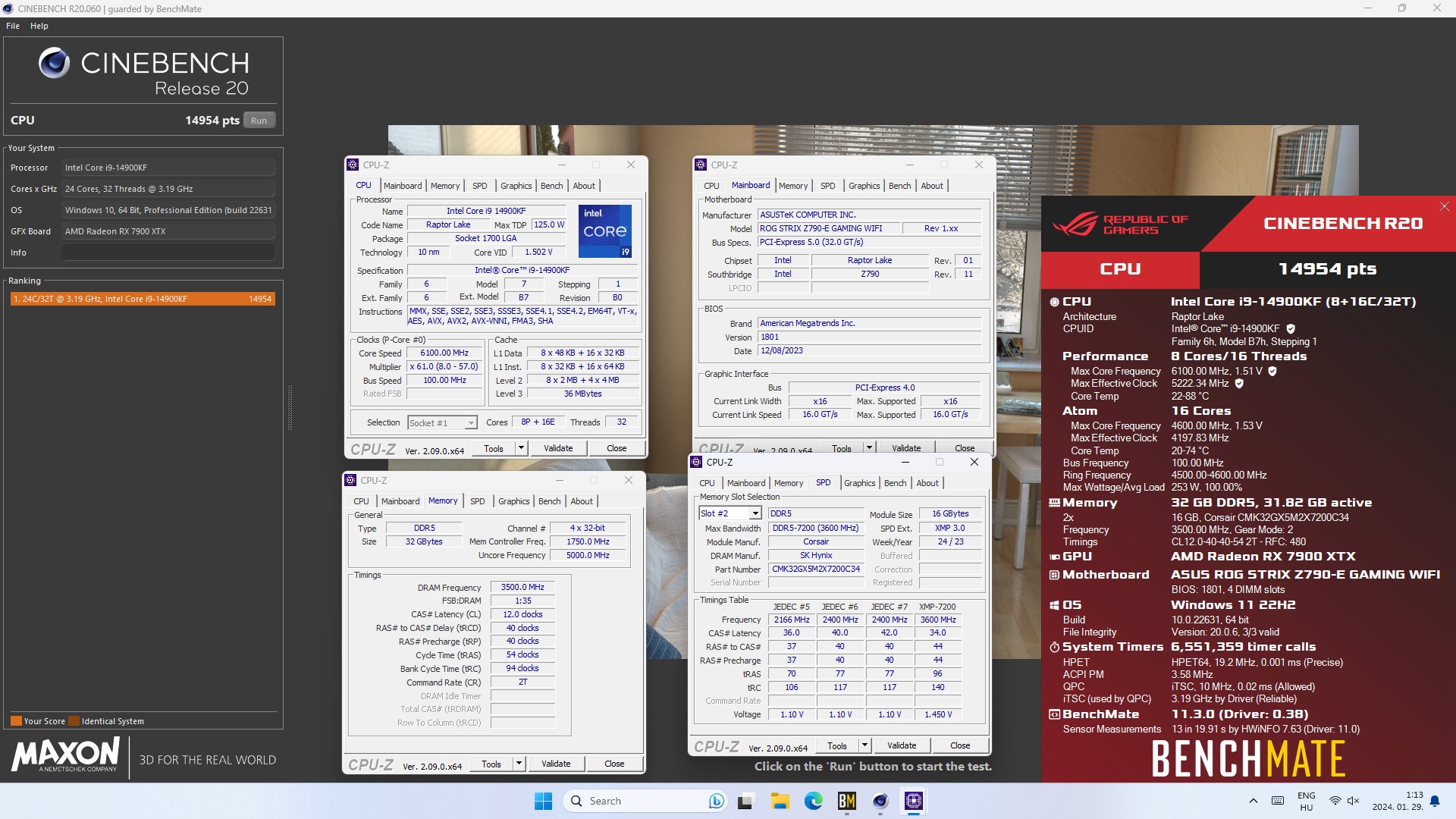Click the muted volume tray icon

point(1354,801)
